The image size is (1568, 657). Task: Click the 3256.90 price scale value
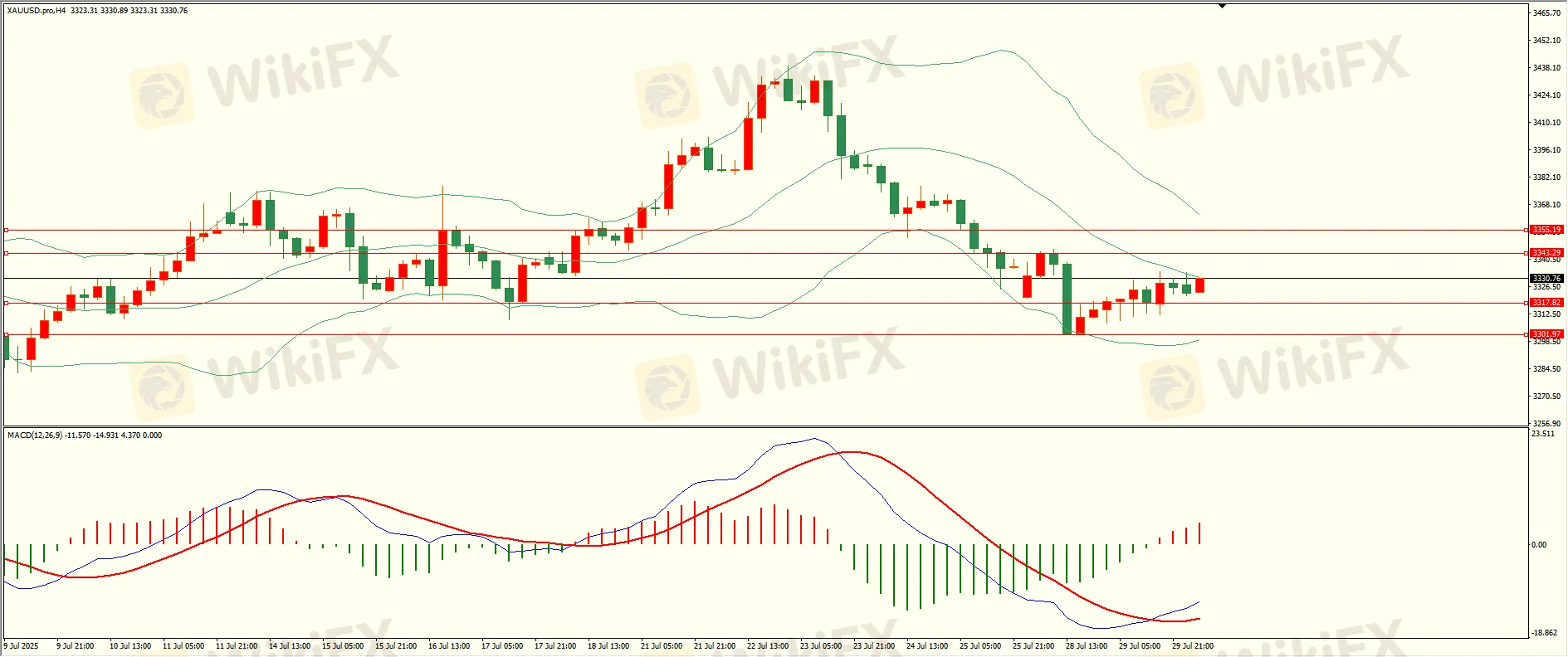coord(1546,424)
